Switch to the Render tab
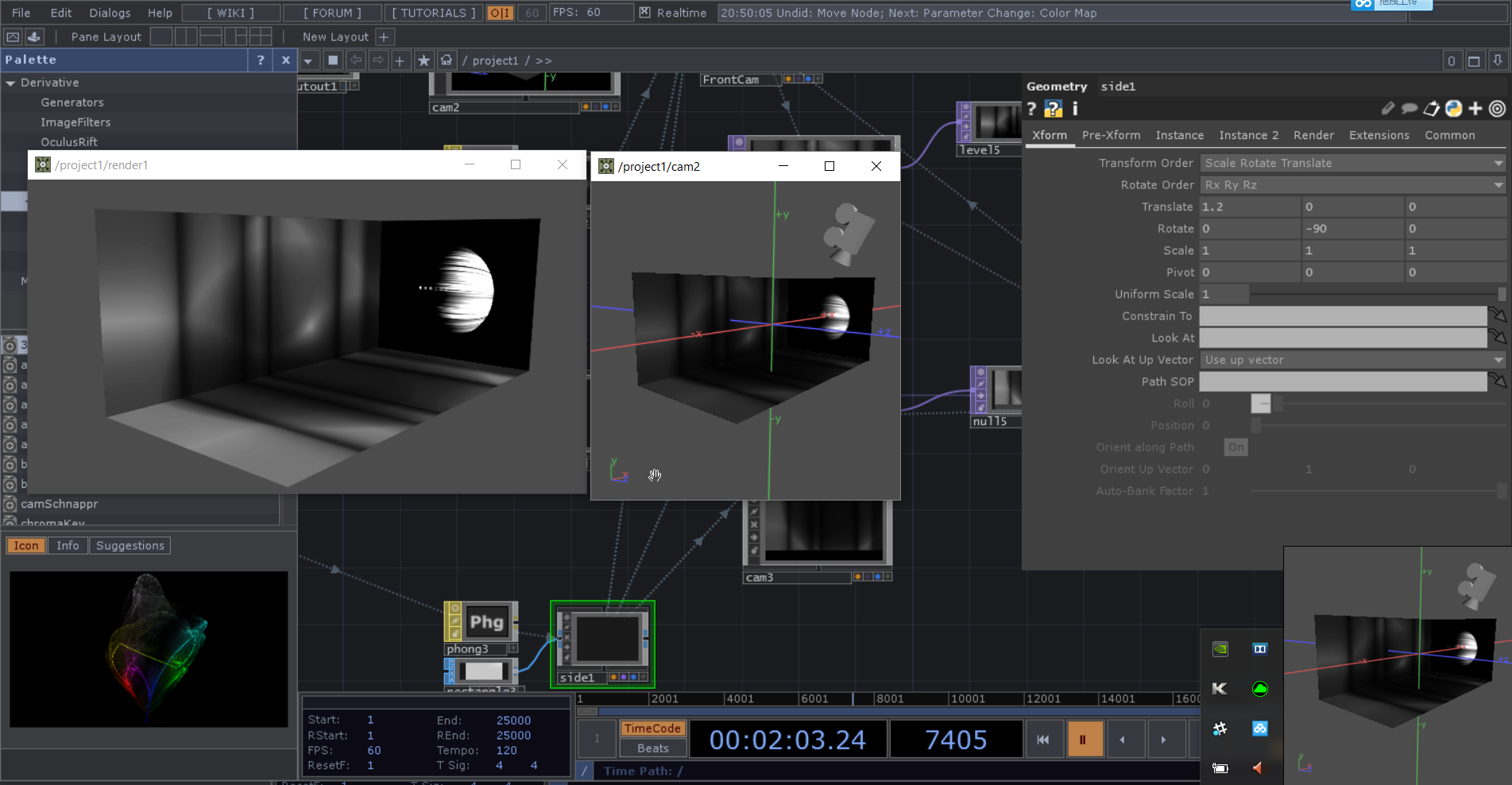The image size is (1512, 785). 1313,135
